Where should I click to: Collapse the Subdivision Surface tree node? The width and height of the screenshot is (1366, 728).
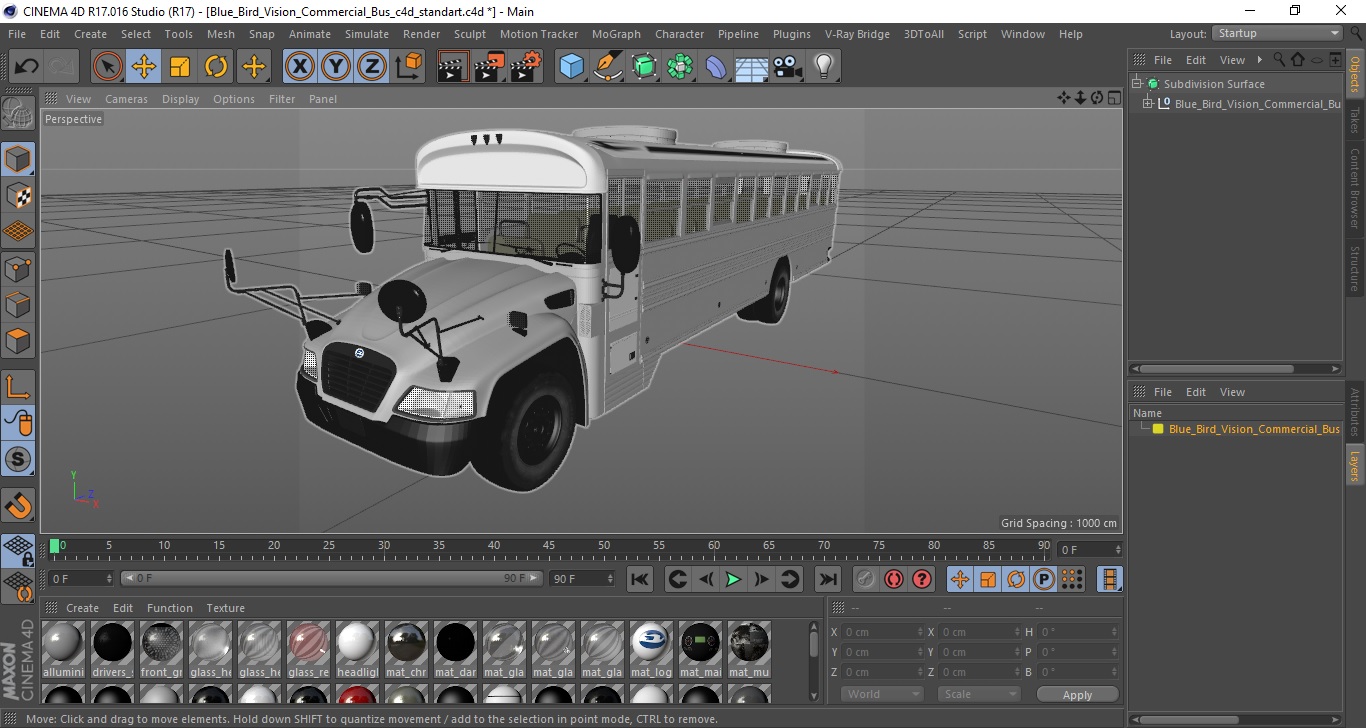pyautogui.click(x=1137, y=84)
